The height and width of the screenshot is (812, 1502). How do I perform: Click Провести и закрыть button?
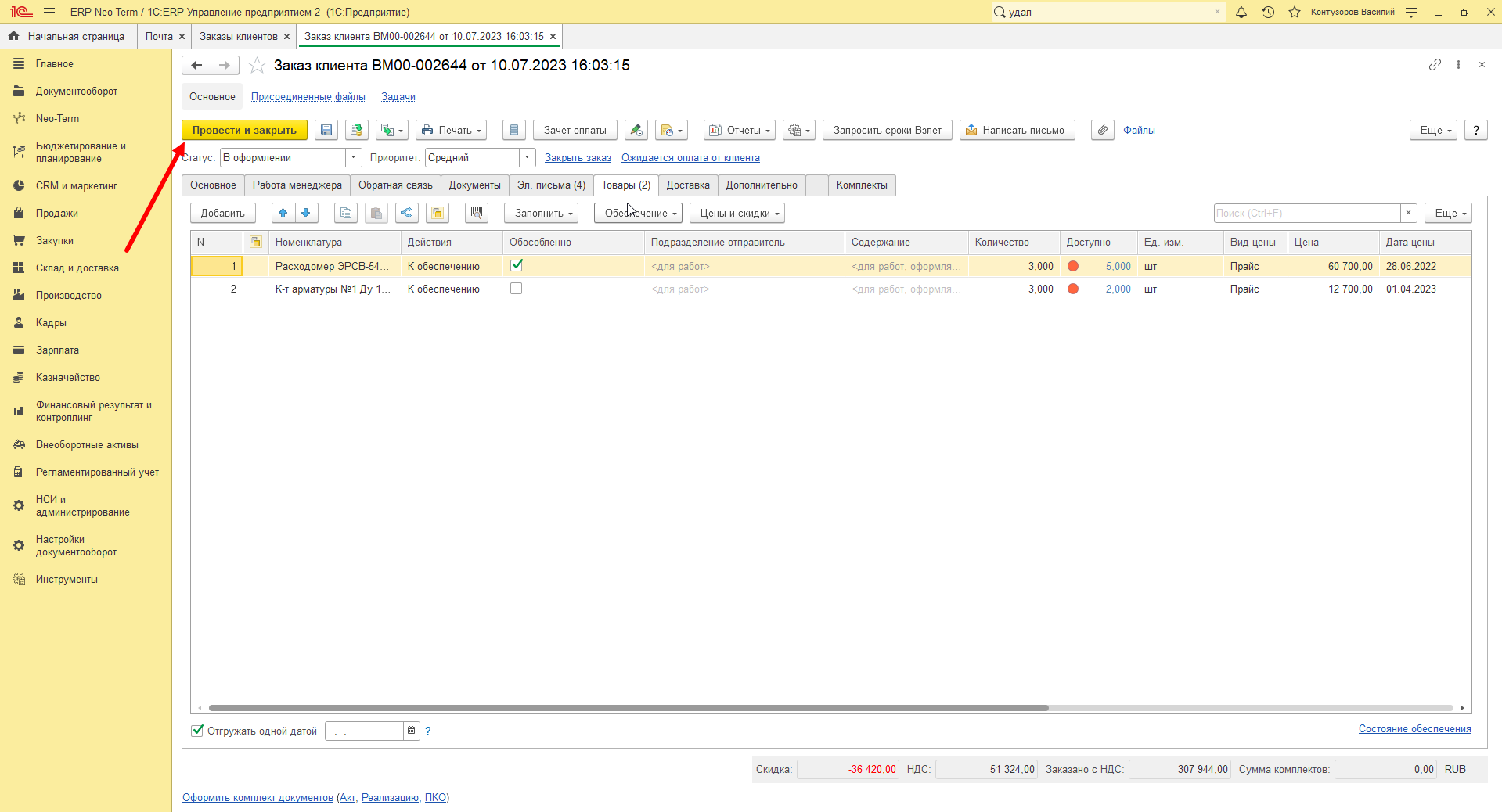[x=244, y=131]
